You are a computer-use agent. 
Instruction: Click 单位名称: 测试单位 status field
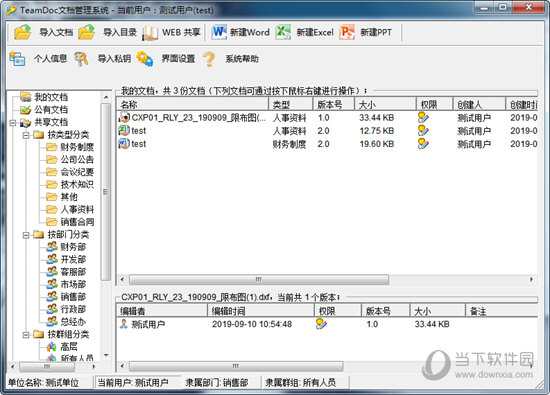tap(49, 382)
